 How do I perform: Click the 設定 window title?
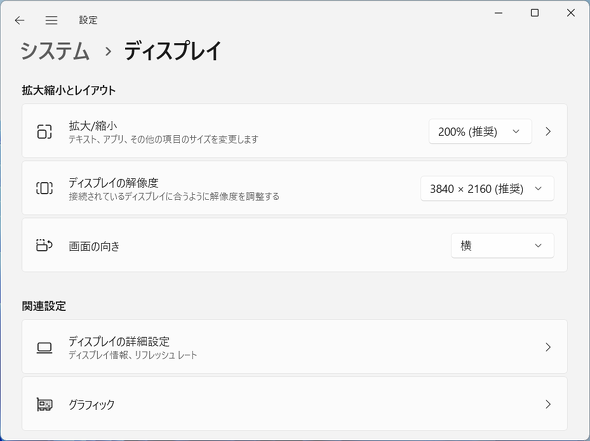pos(88,20)
